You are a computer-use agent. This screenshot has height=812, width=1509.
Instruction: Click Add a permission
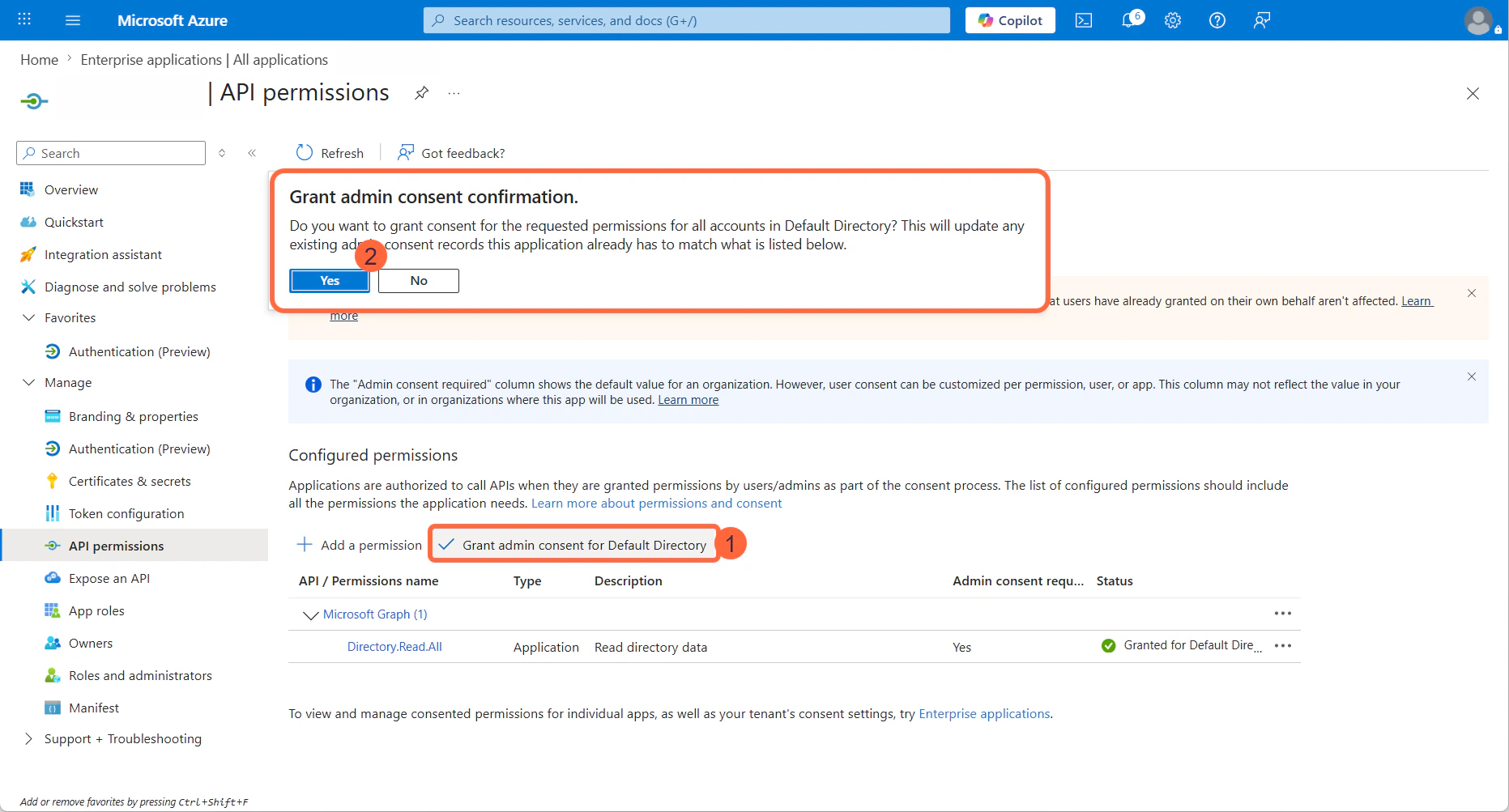[x=360, y=545]
